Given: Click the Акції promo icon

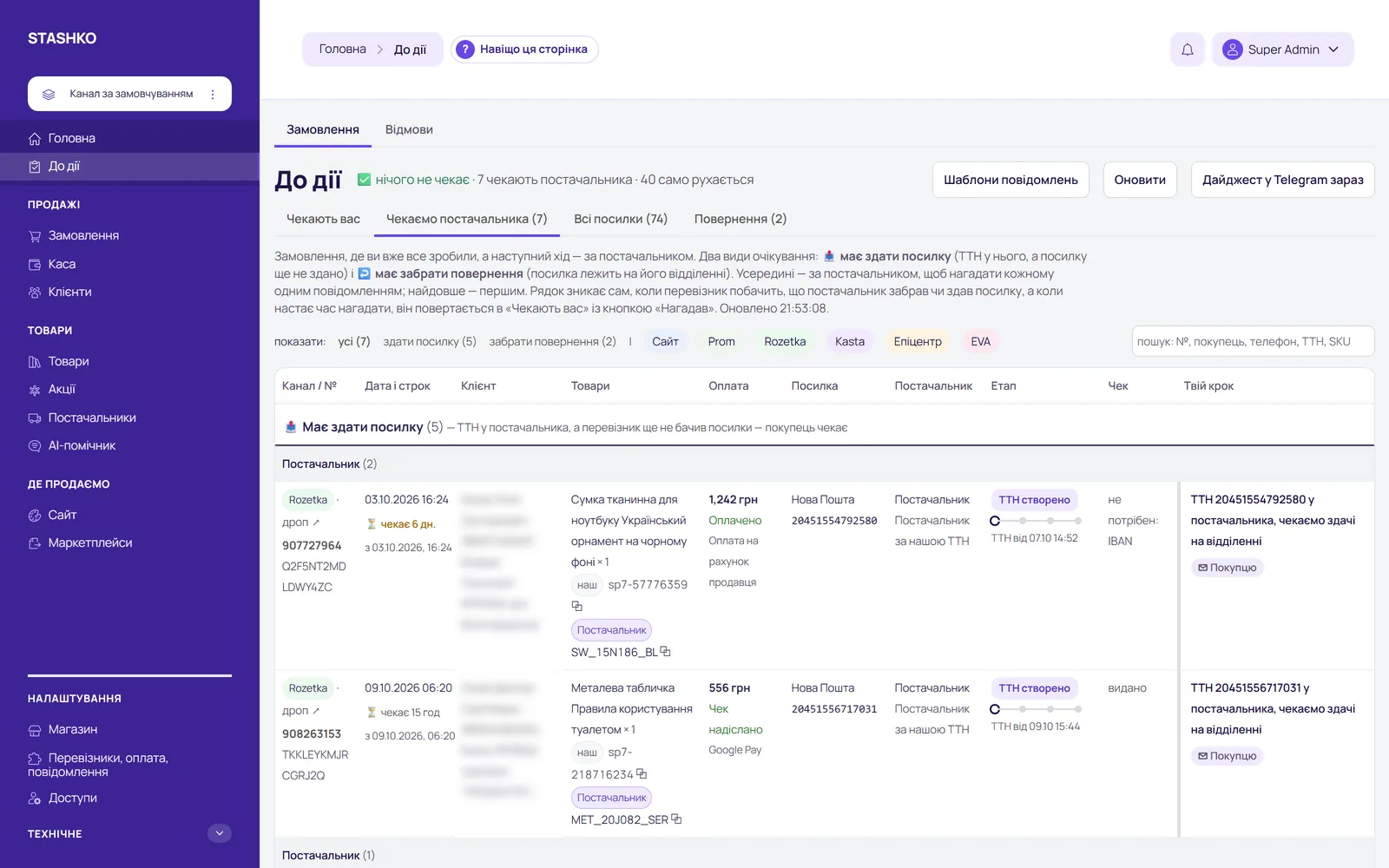Looking at the screenshot, I should pyautogui.click(x=35, y=390).
